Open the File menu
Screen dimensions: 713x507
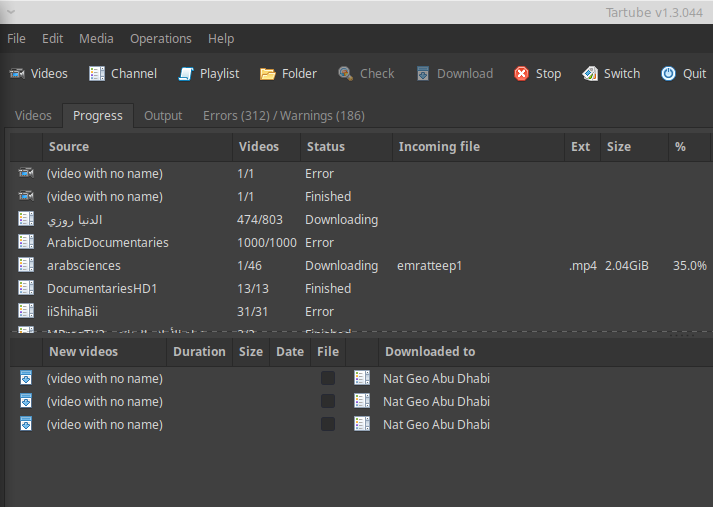pos(16,39)
